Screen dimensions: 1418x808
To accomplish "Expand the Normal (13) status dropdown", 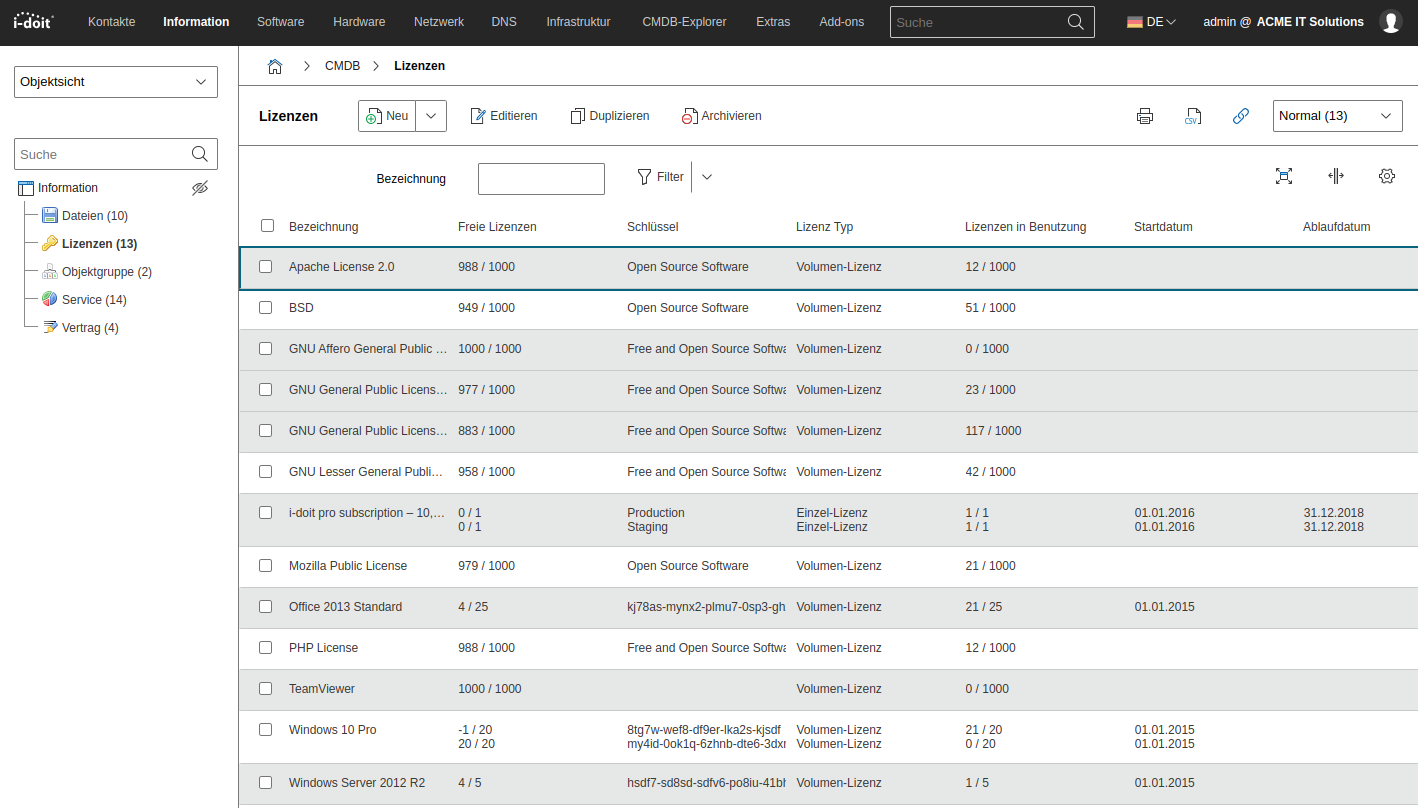I will tap(1337, 116).
